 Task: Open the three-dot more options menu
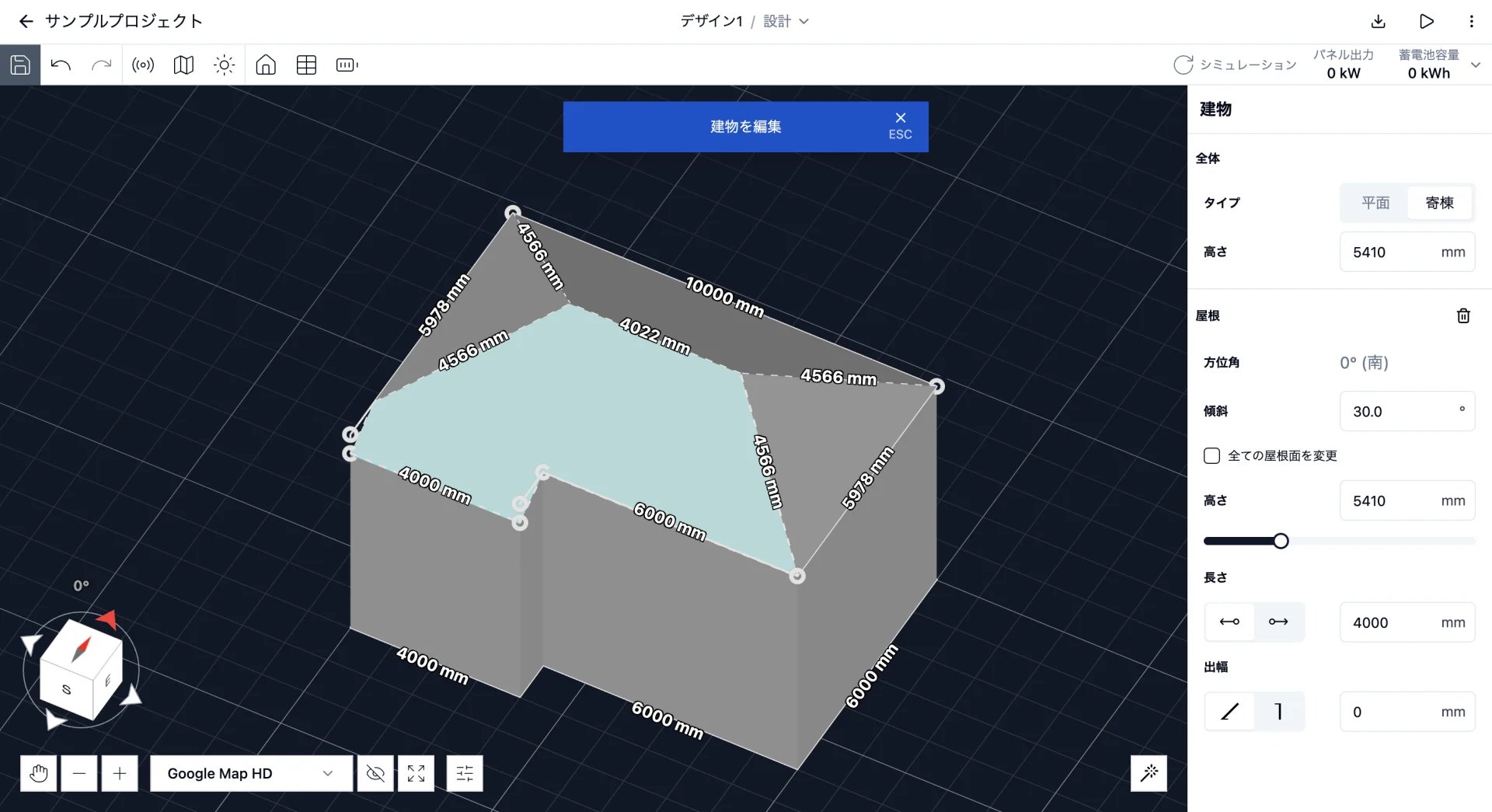[1471, 21]
